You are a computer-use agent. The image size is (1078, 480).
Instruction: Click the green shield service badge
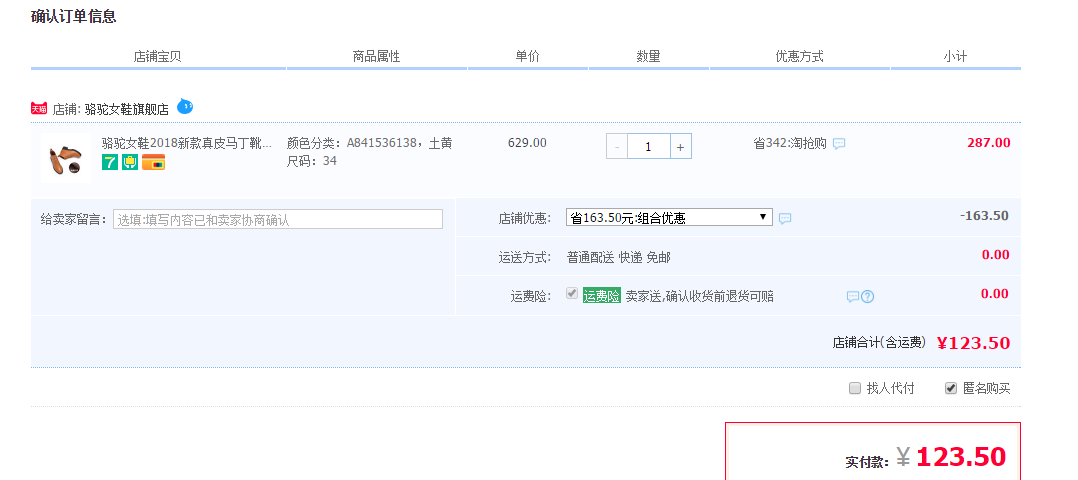[130, 162]
